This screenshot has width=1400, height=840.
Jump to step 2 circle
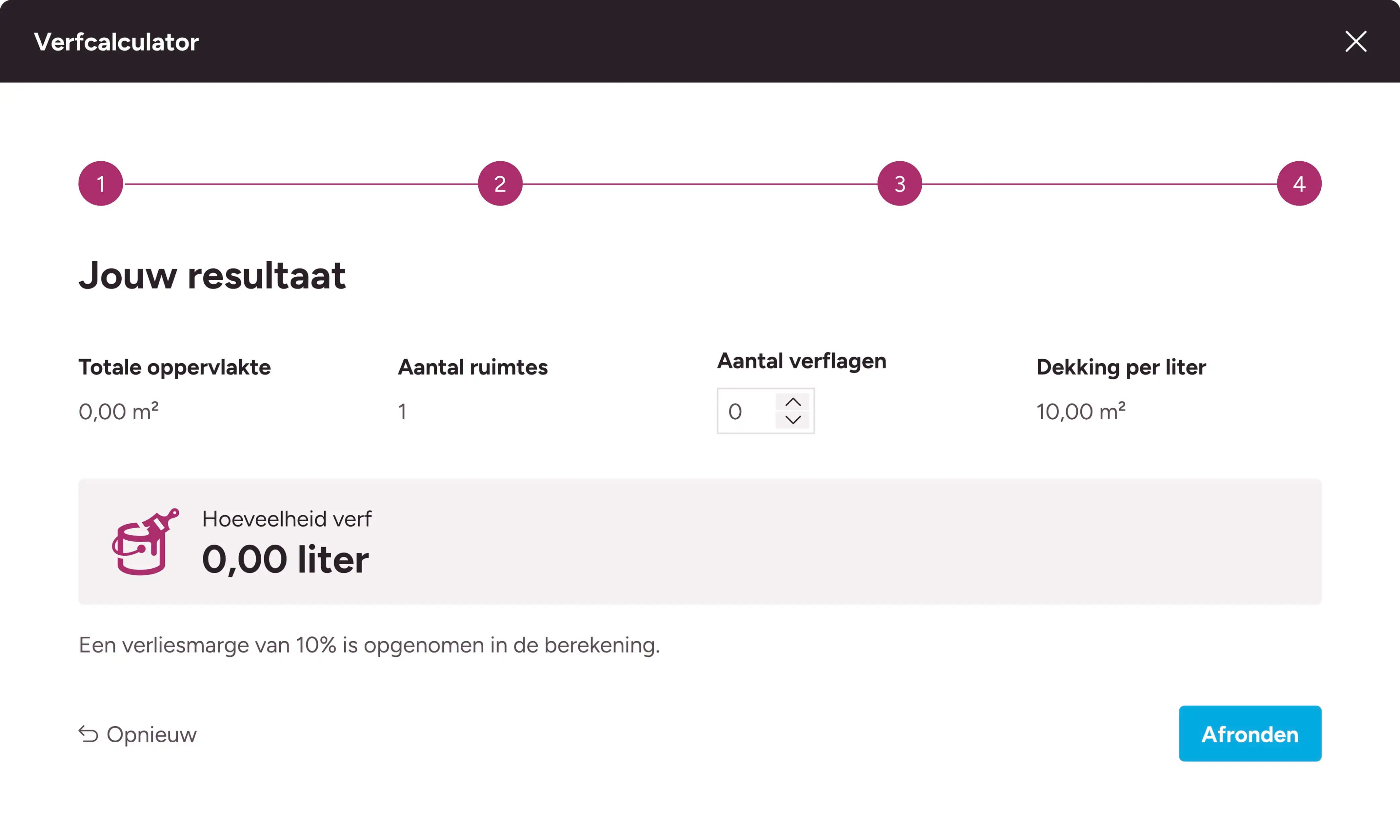click(500, 184)
